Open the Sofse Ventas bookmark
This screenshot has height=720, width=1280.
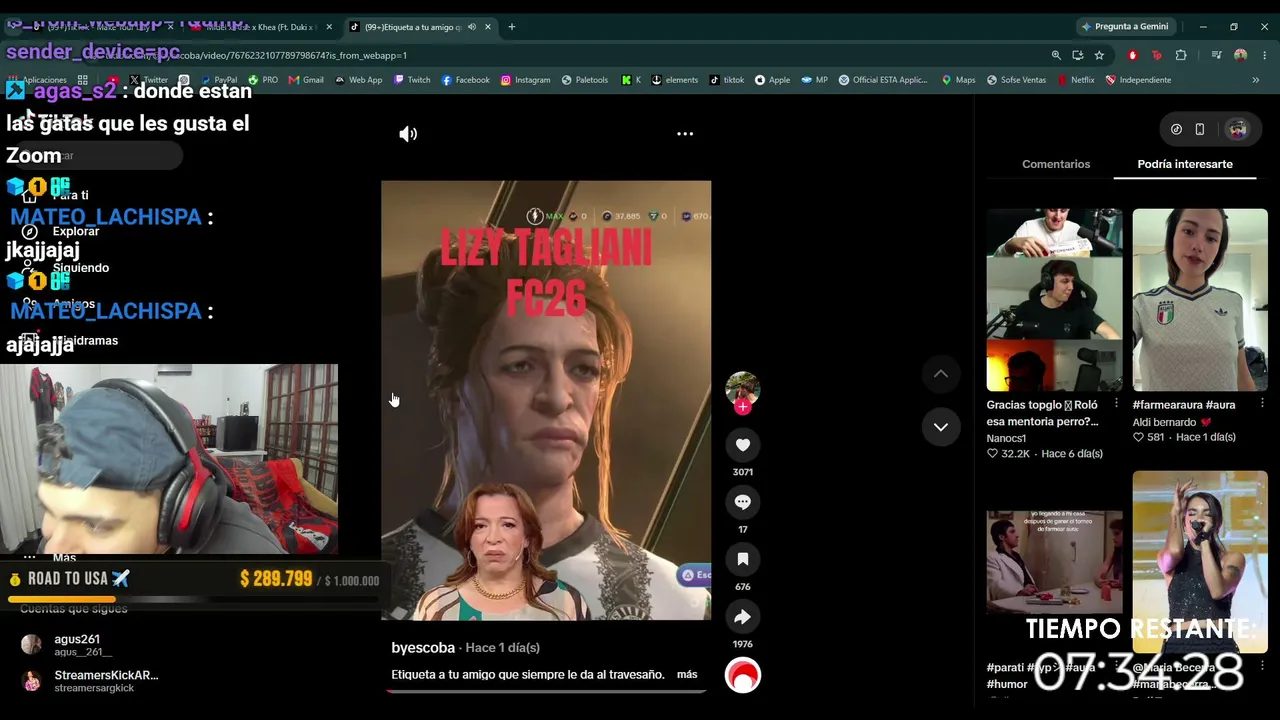[x=1016, y=80]
